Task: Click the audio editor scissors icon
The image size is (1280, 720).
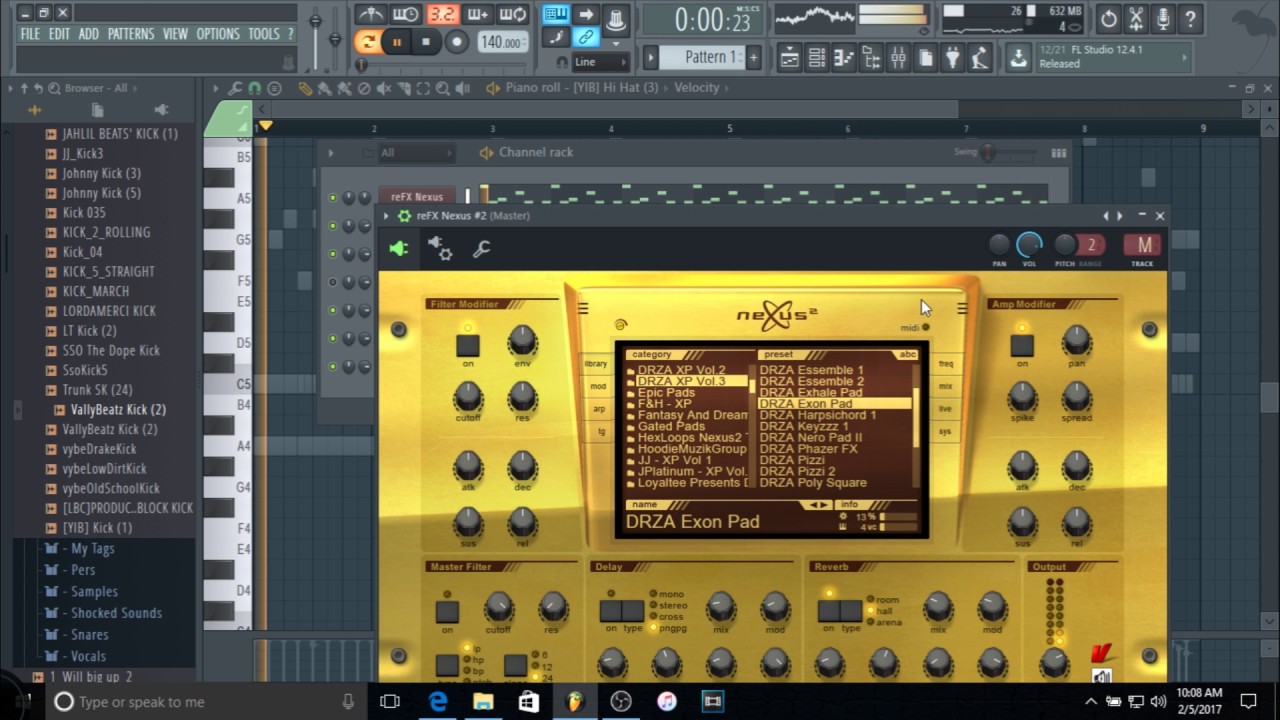Action: click(1136, 18)
